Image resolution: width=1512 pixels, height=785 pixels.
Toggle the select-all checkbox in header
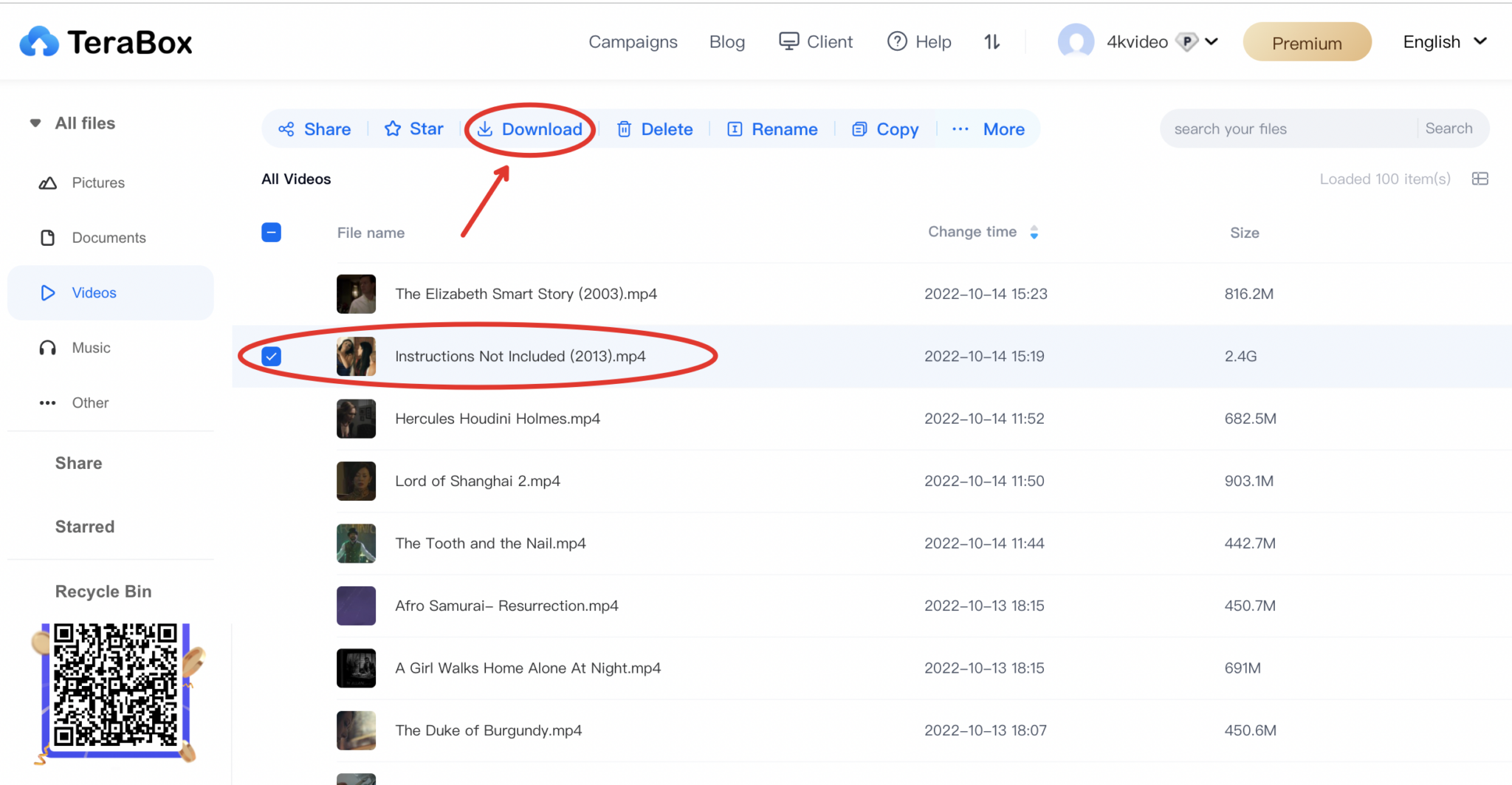point(271,233)
